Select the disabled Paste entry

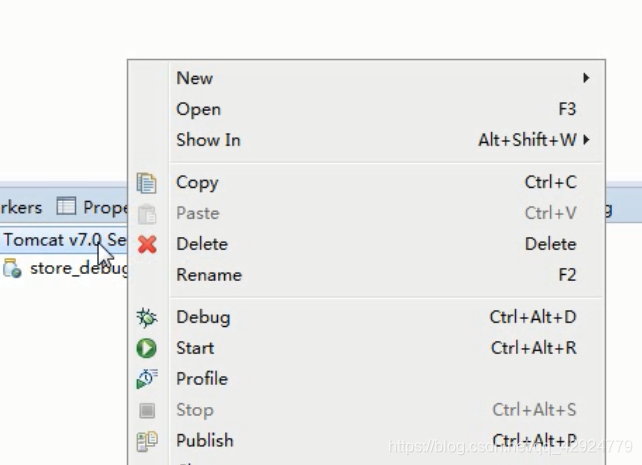[x=366, y=213]
